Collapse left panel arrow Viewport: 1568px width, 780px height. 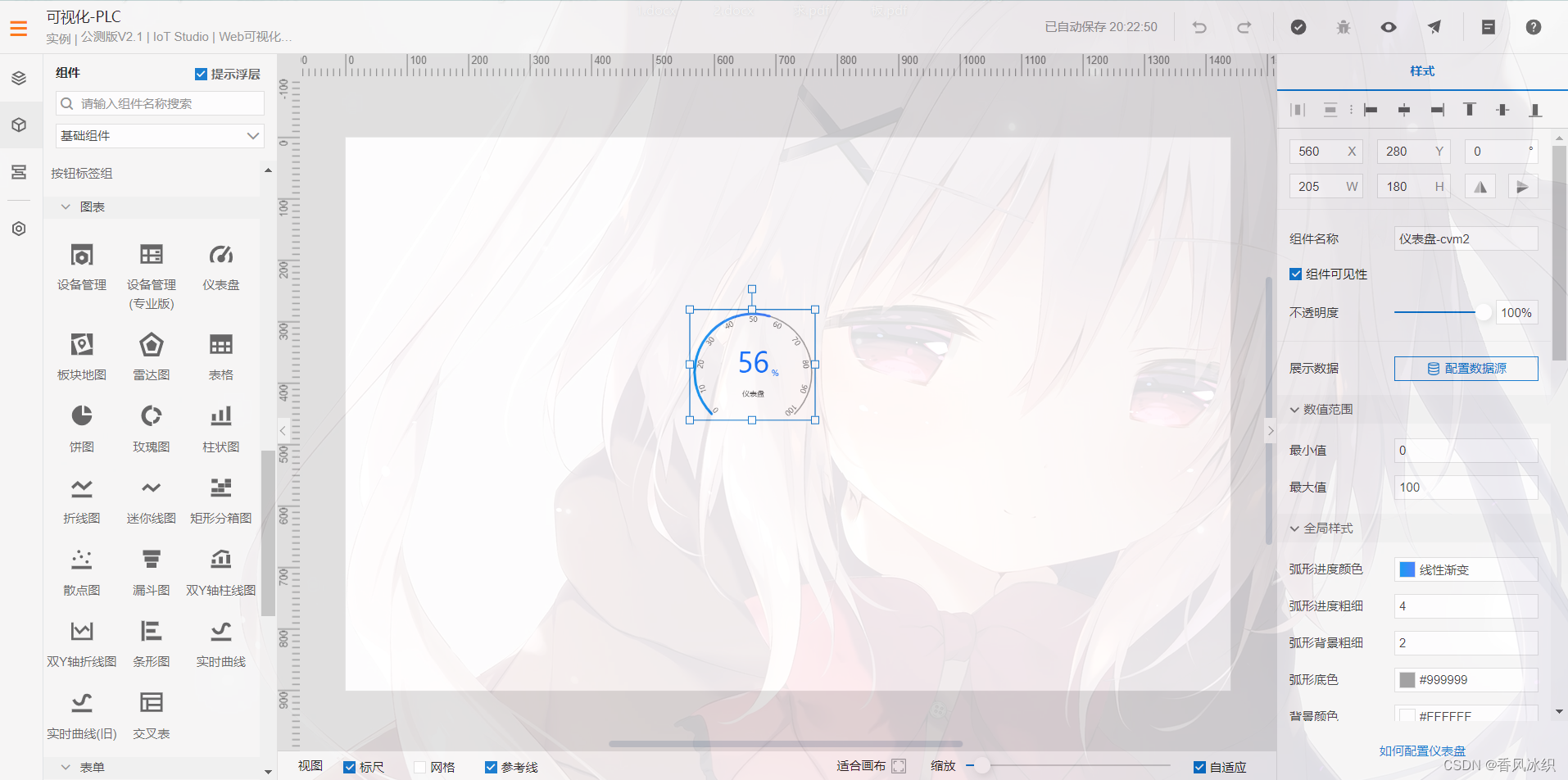point(283,430)
